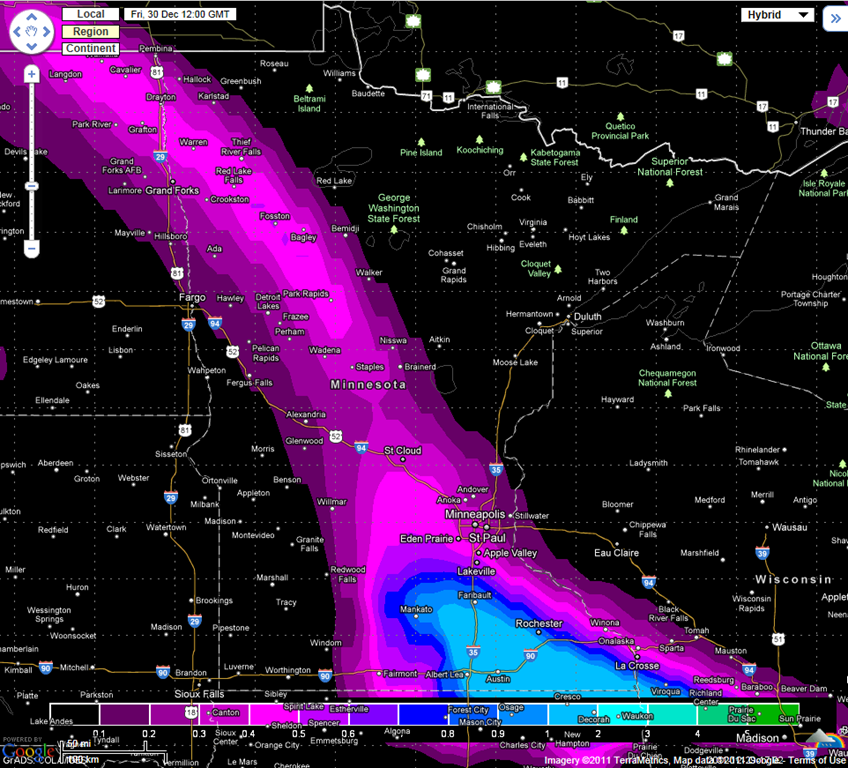This screenshot has width=848, height=768.
Task: Pan the map east with right arrow
Action: tap(46, 31)
